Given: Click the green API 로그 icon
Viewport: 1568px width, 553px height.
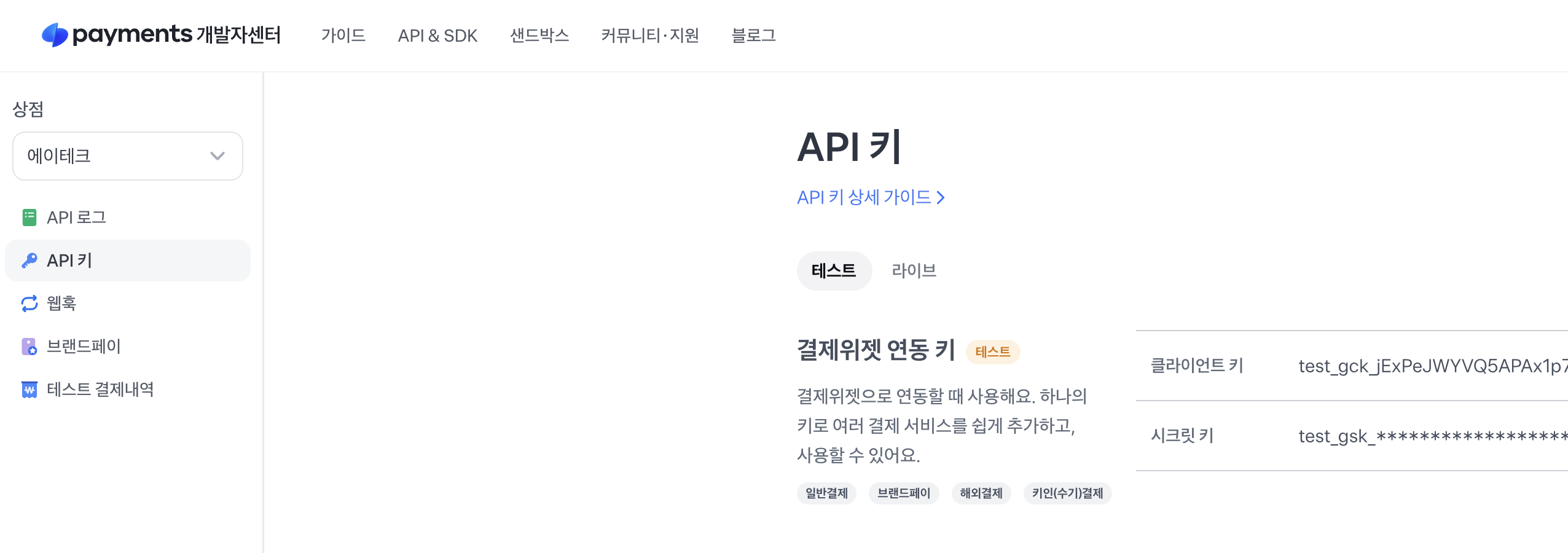Looking at the screenshot, I should pyautogui.click(x=29, y=218).
